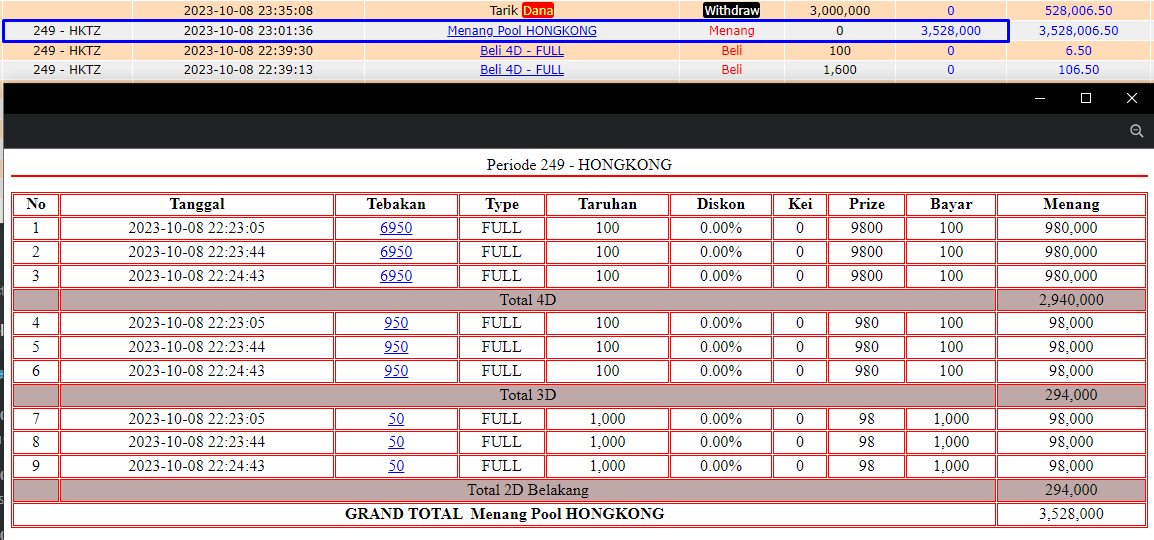
Task: Click the 528,006.50 balance value
Action: [1078, 10]
